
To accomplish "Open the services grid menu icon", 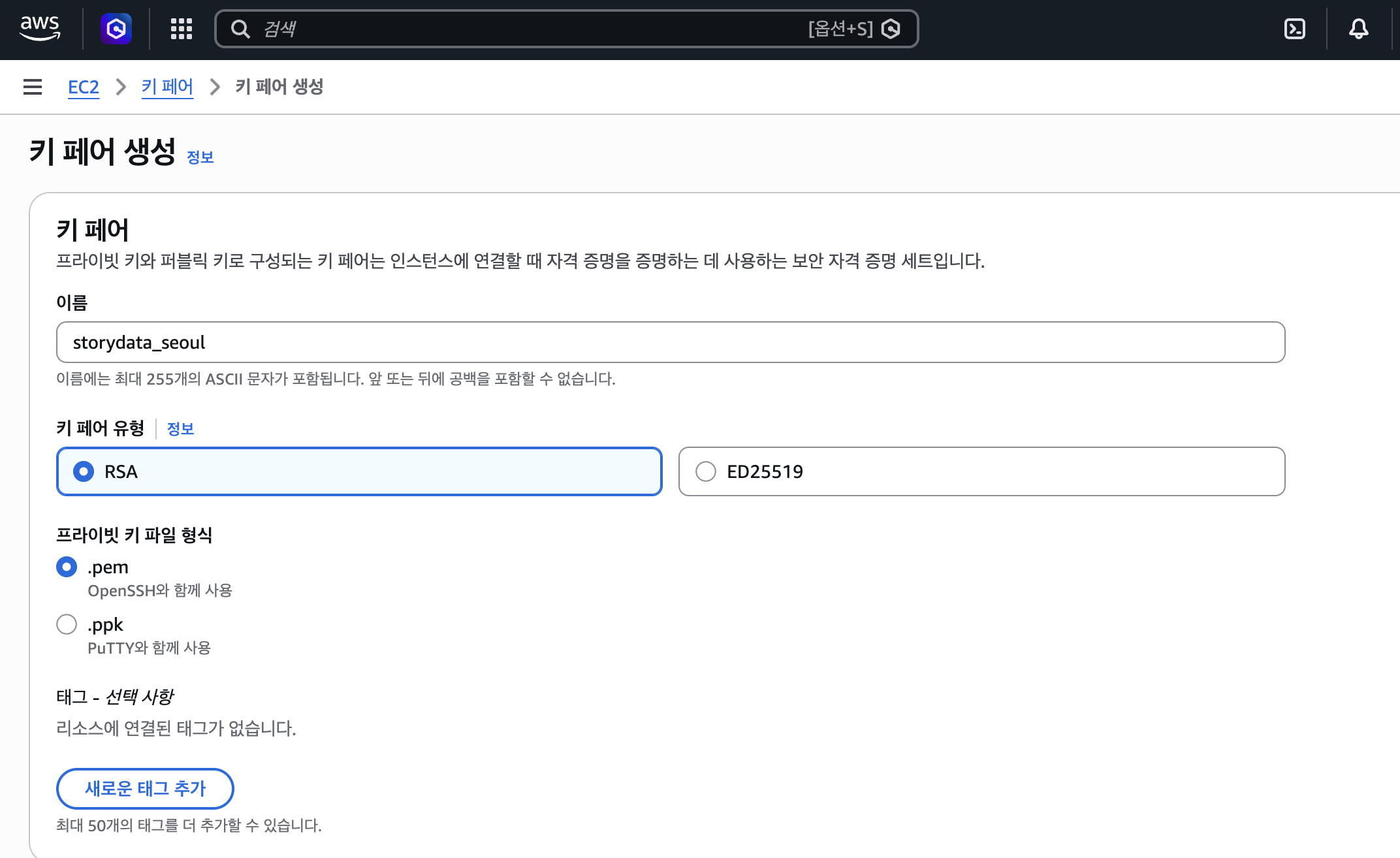I will (182, 29).
